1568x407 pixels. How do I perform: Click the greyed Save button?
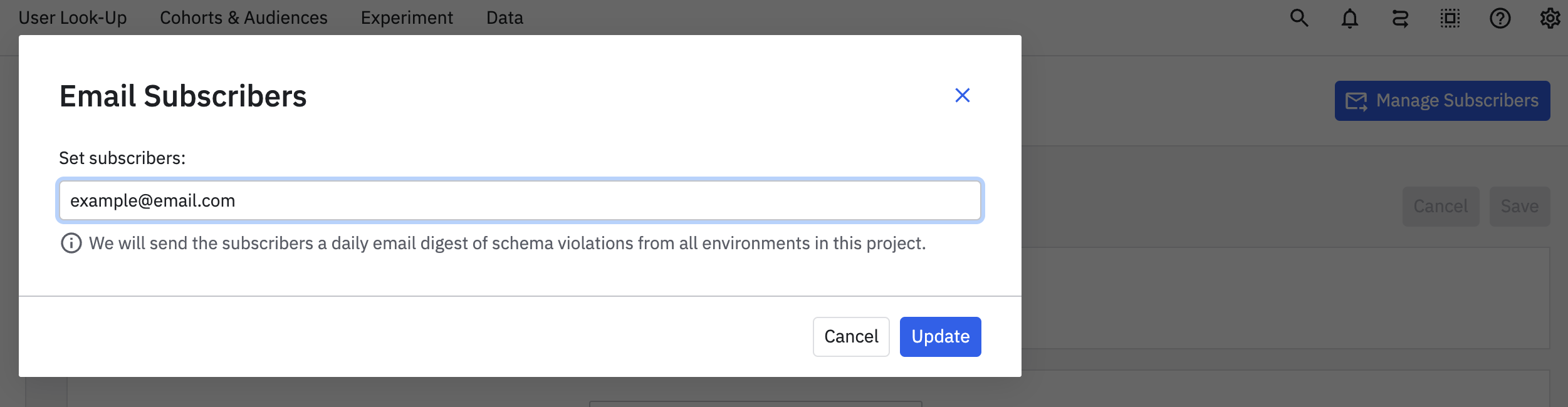[x=1519, y=207]
